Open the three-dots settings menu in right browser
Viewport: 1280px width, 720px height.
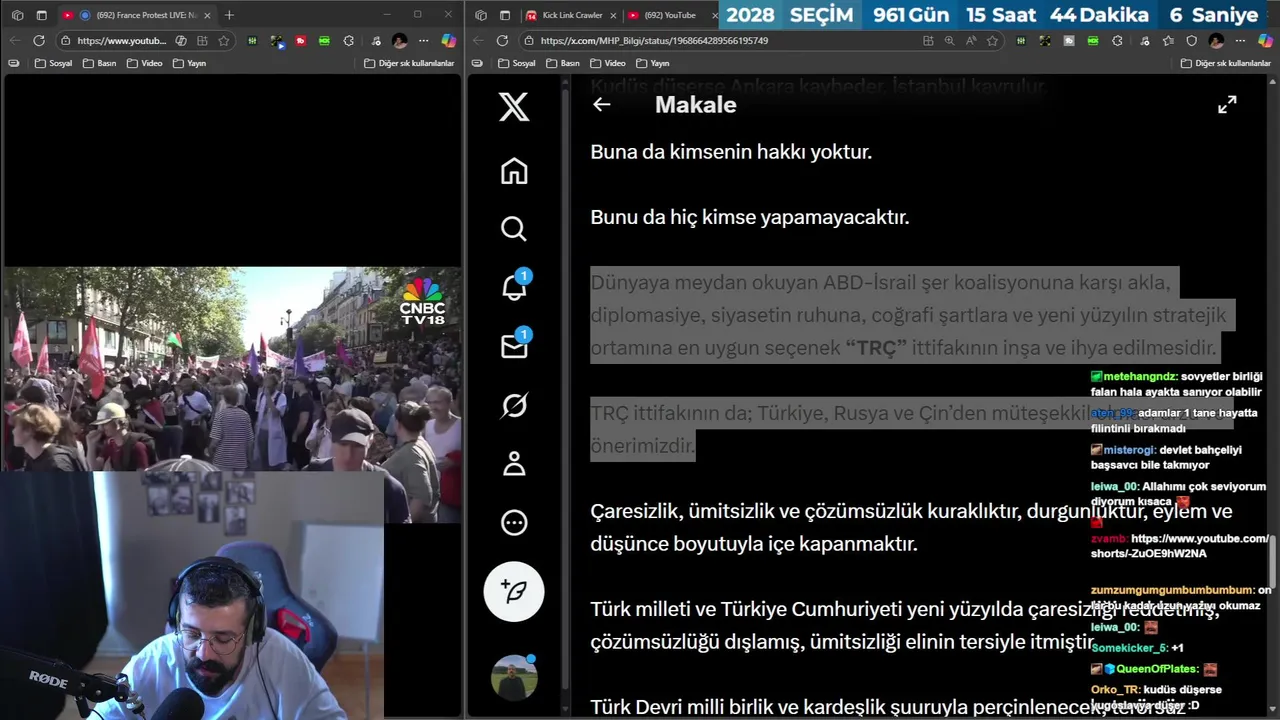point(1240,41)
